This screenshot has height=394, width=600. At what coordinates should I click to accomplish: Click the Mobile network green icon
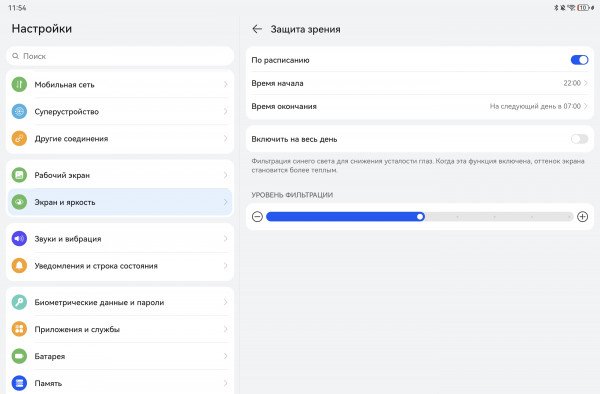click(19, 85)
